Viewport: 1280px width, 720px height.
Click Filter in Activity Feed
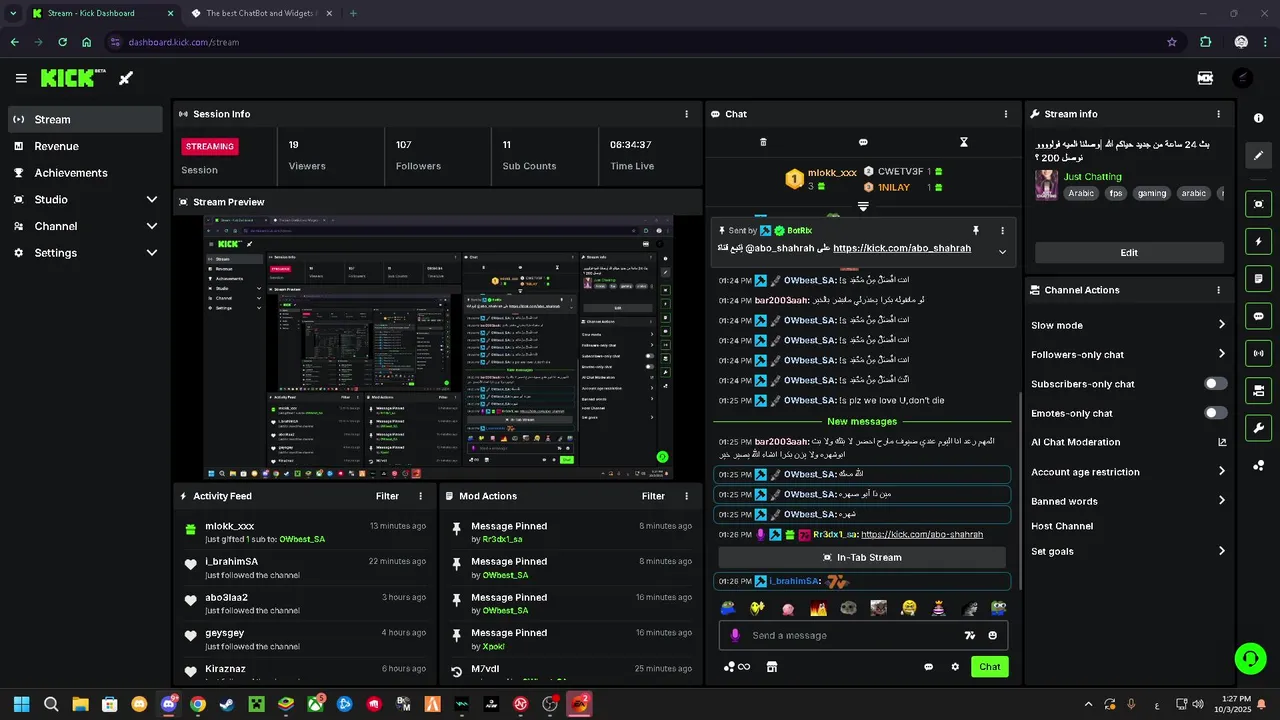pyautogui.click(x=387, y=496)
